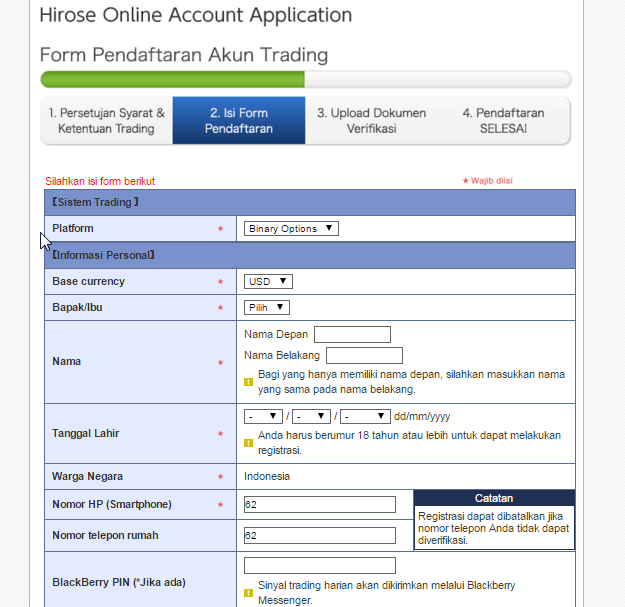
Task: Click the yellow info icon under Tanggal Lahir
Action: tap(248, 443)
